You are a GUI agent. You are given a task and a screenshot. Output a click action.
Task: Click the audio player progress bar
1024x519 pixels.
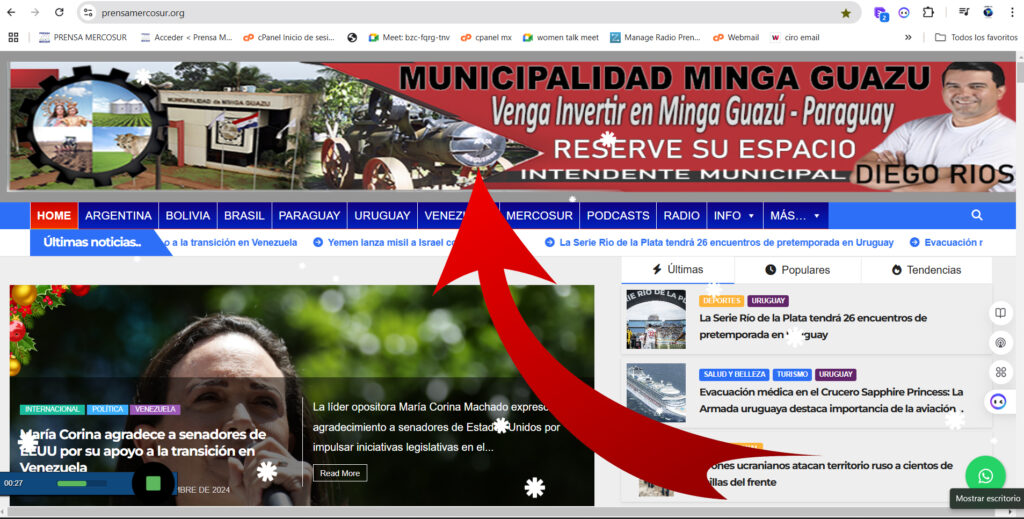click(x=72, y=483)
